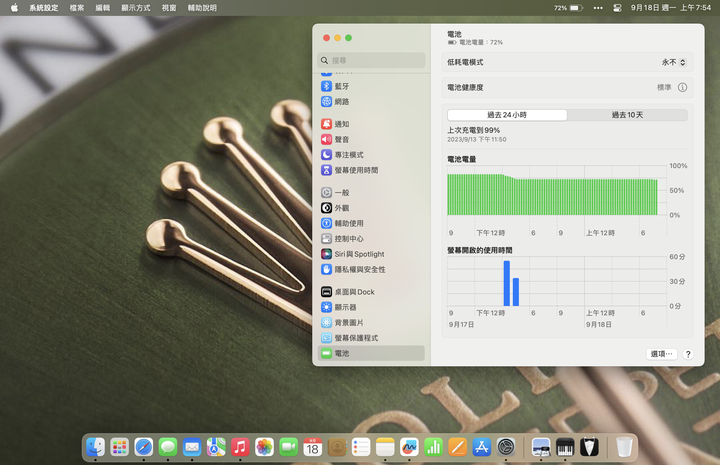Click the date and time 9月18日 clock

tap(670, 8)
